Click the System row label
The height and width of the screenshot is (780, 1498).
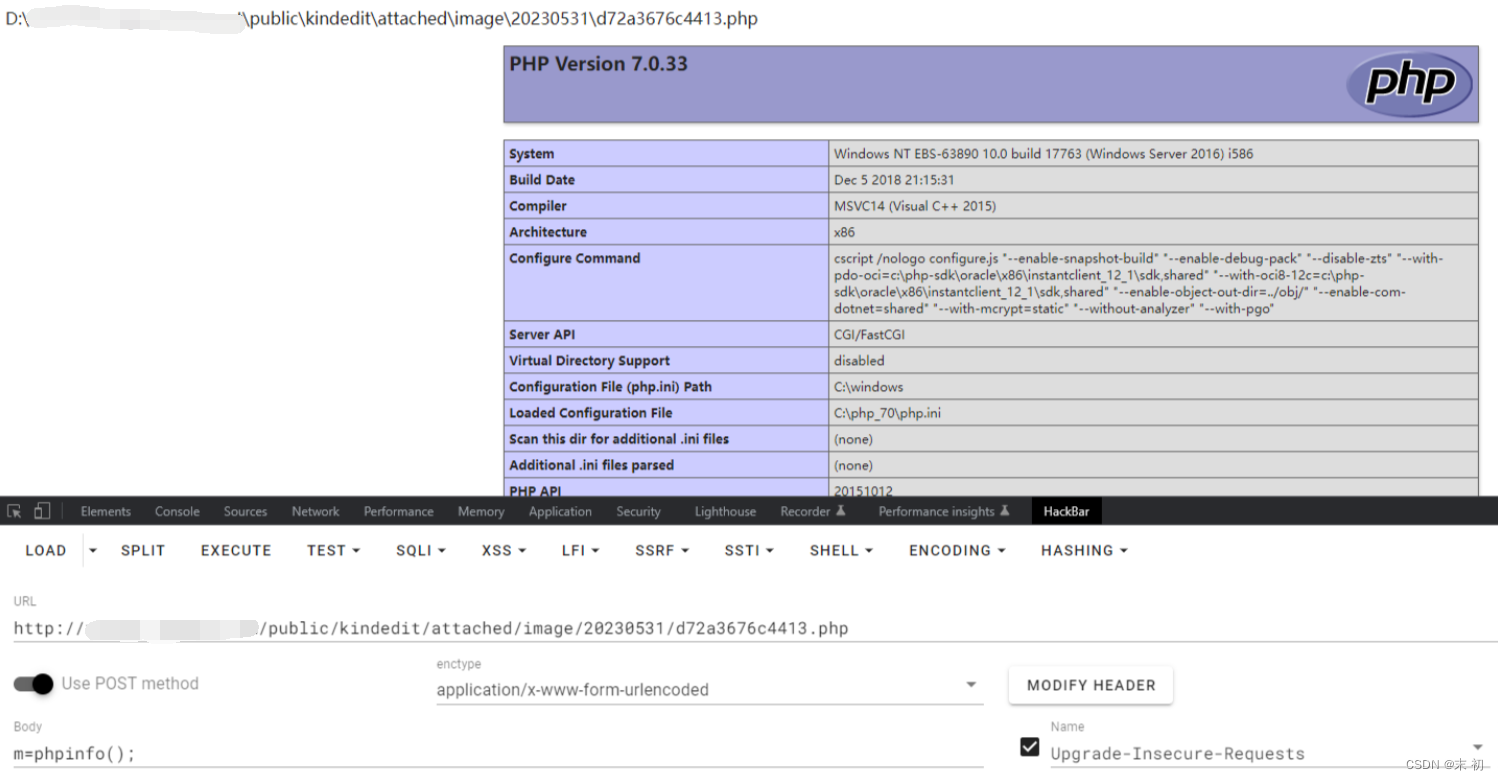pyautogui.click(x=531, y=154)
